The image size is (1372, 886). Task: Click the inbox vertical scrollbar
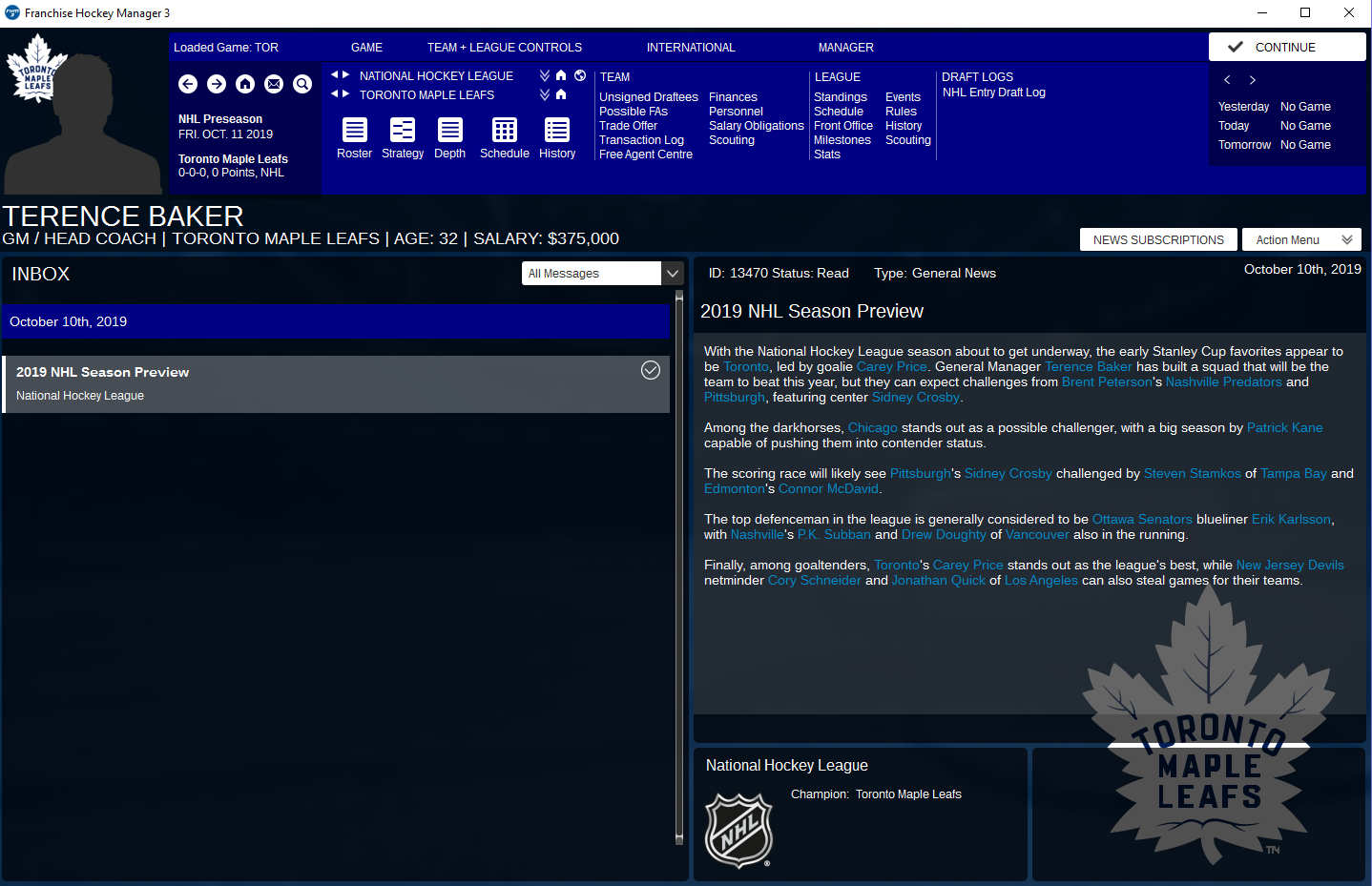(x=679, y=568)
